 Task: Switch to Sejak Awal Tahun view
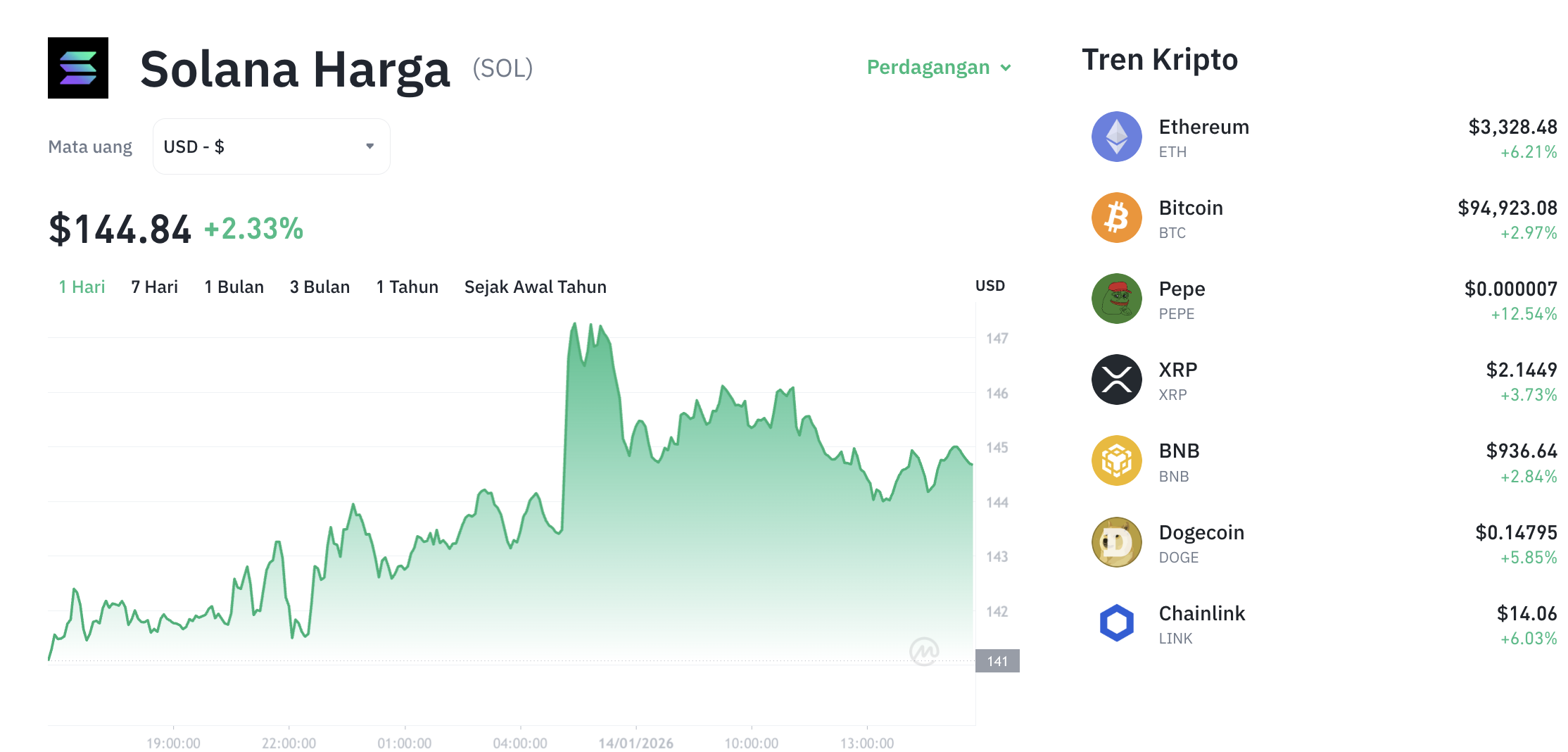click(x=535, y=287)
